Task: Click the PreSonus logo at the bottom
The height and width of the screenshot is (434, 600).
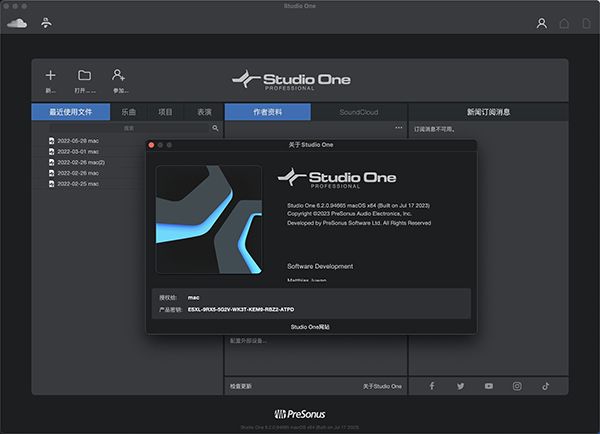Action: click(300, 414)
